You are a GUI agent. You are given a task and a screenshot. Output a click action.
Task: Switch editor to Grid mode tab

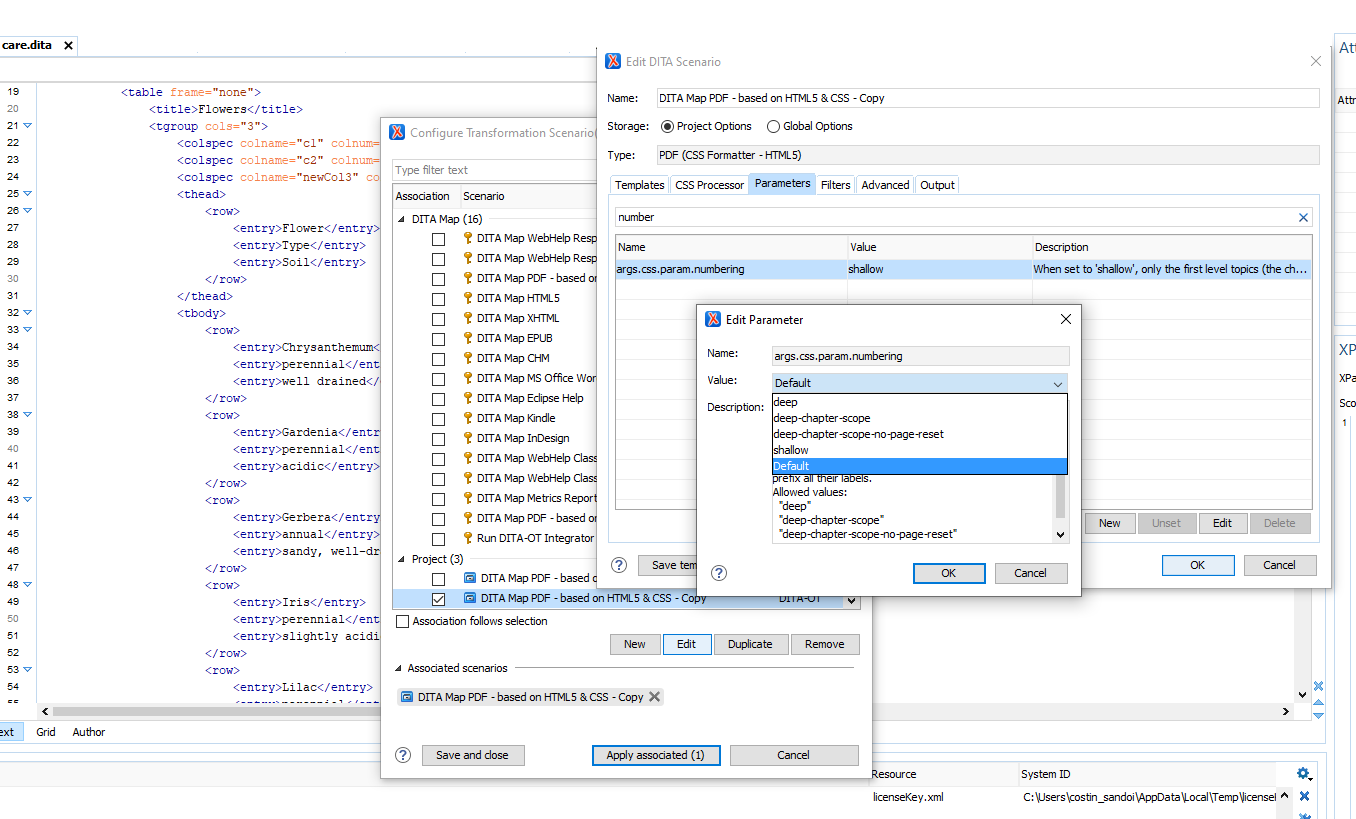(x=46, y=732)
